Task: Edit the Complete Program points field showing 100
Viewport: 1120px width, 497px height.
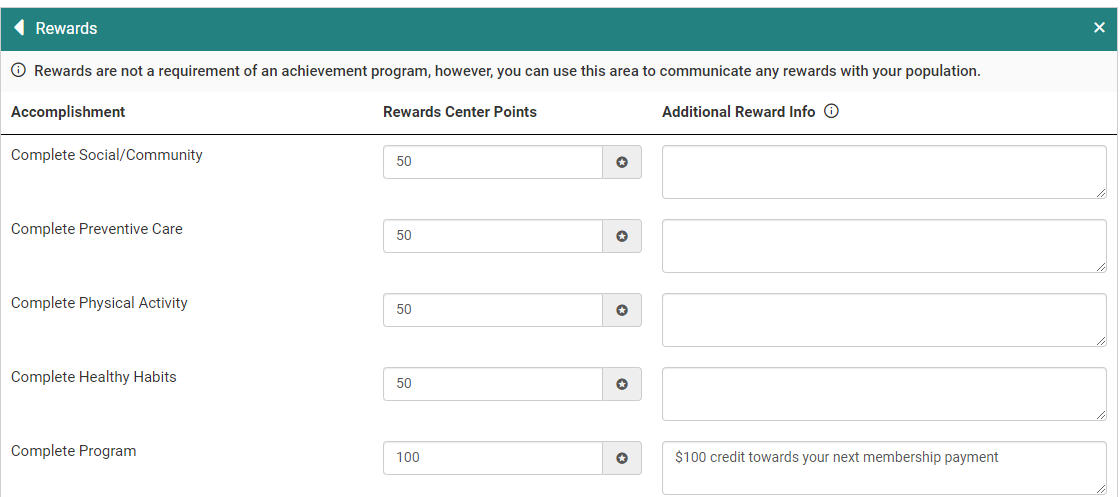Action: click(492, 458)
